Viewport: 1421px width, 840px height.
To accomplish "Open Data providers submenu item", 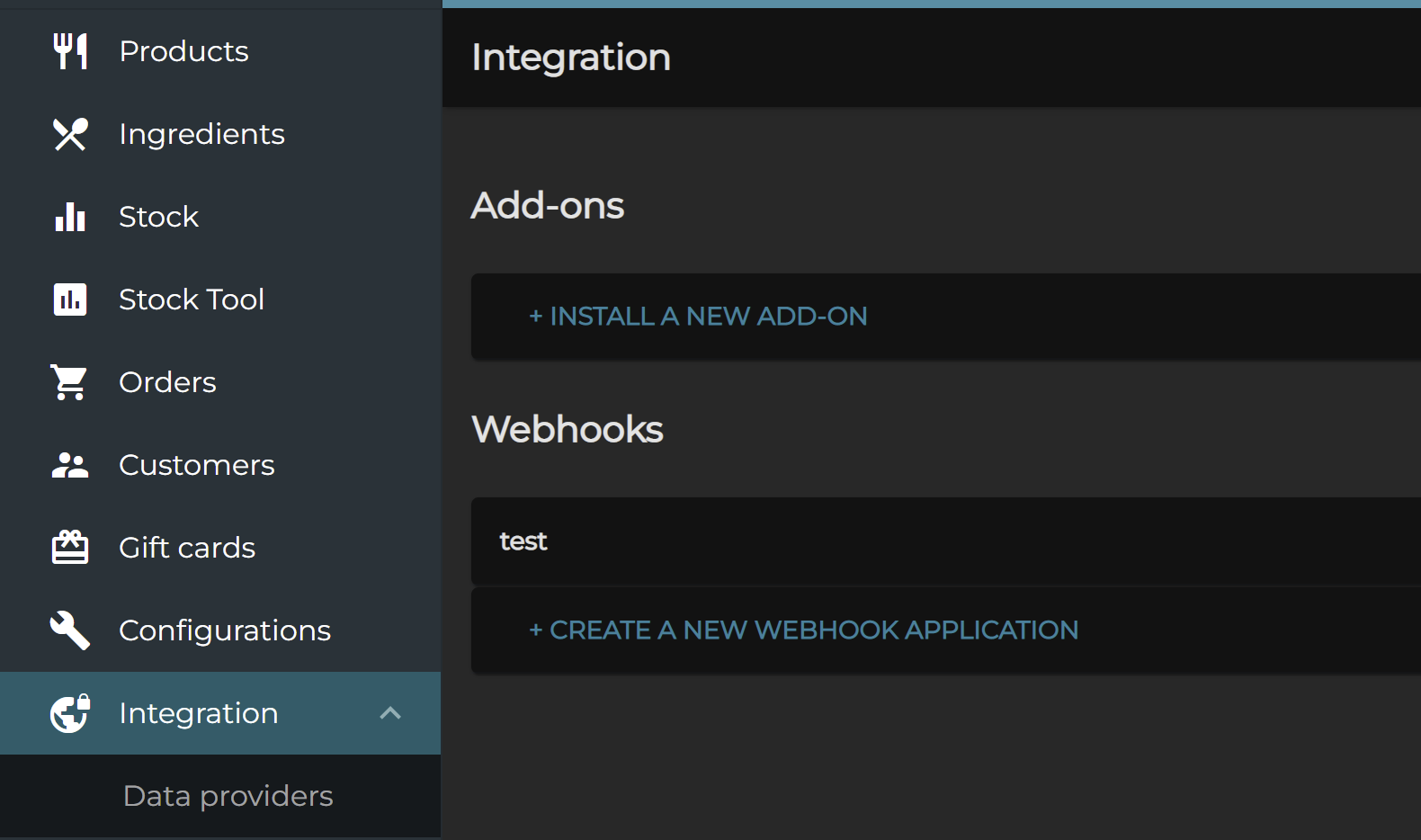I will [x=228, y=796].
